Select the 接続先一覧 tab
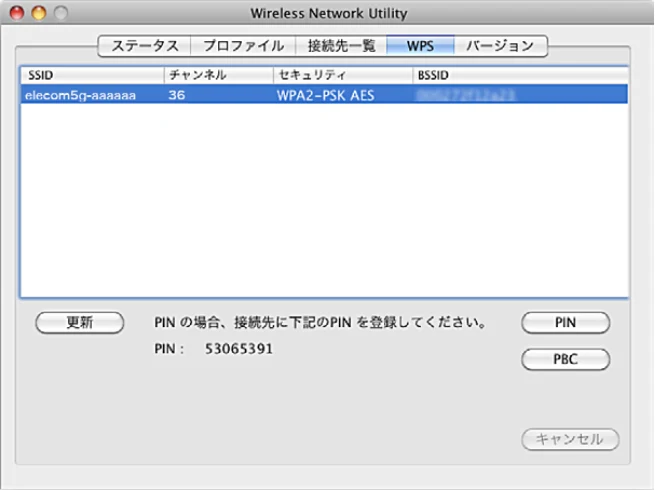The width and height of the screenshot is (655, 490). (341, 46)
